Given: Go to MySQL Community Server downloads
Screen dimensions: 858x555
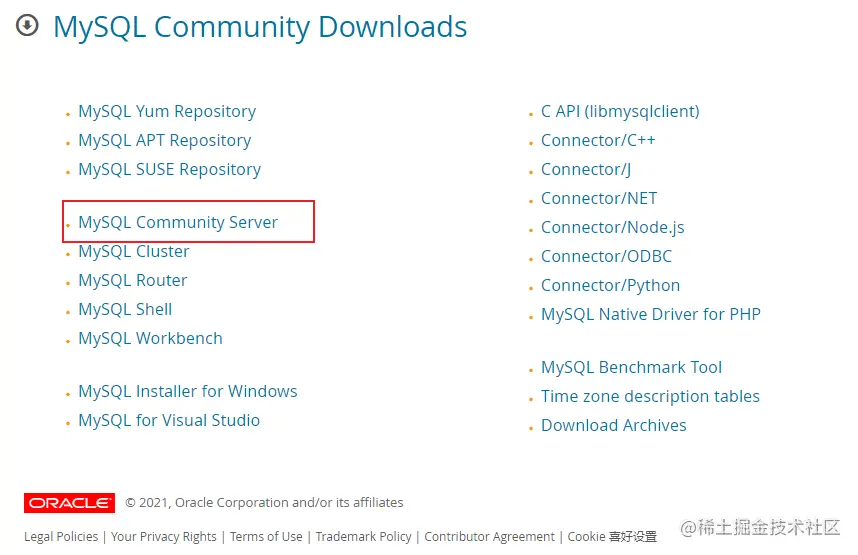Looking at the screenshot, I should 178,222.
